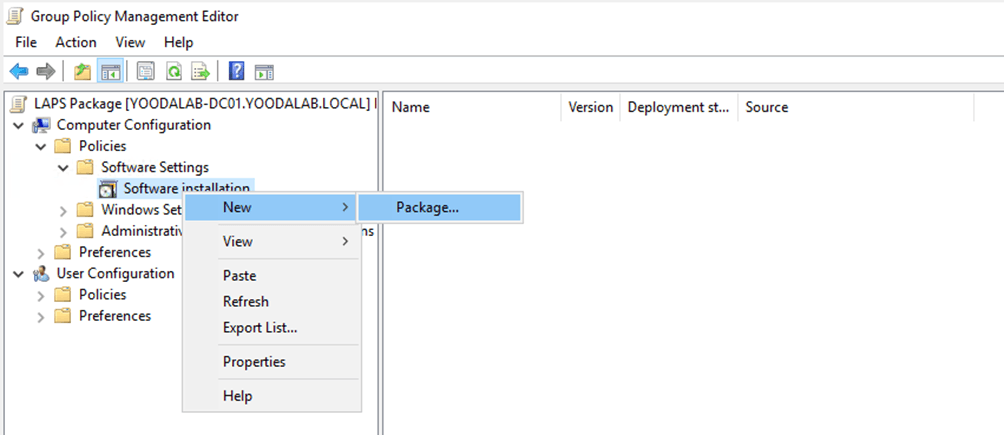Viewport: 1004px width, 435px height.
Task: Choose New in the context menu
Action: click(272, 208)
